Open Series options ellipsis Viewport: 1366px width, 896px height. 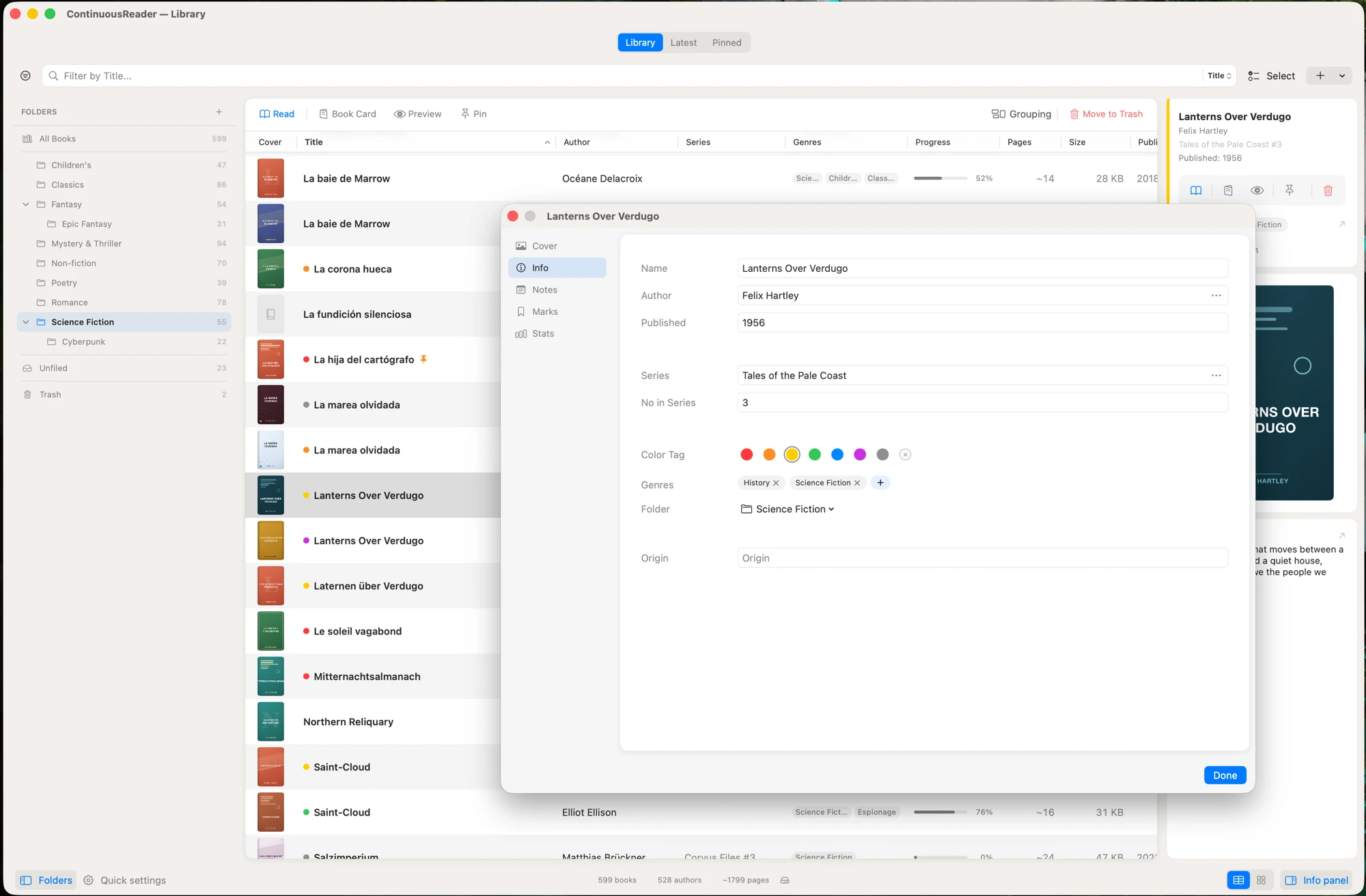(x=1216, y=376)
